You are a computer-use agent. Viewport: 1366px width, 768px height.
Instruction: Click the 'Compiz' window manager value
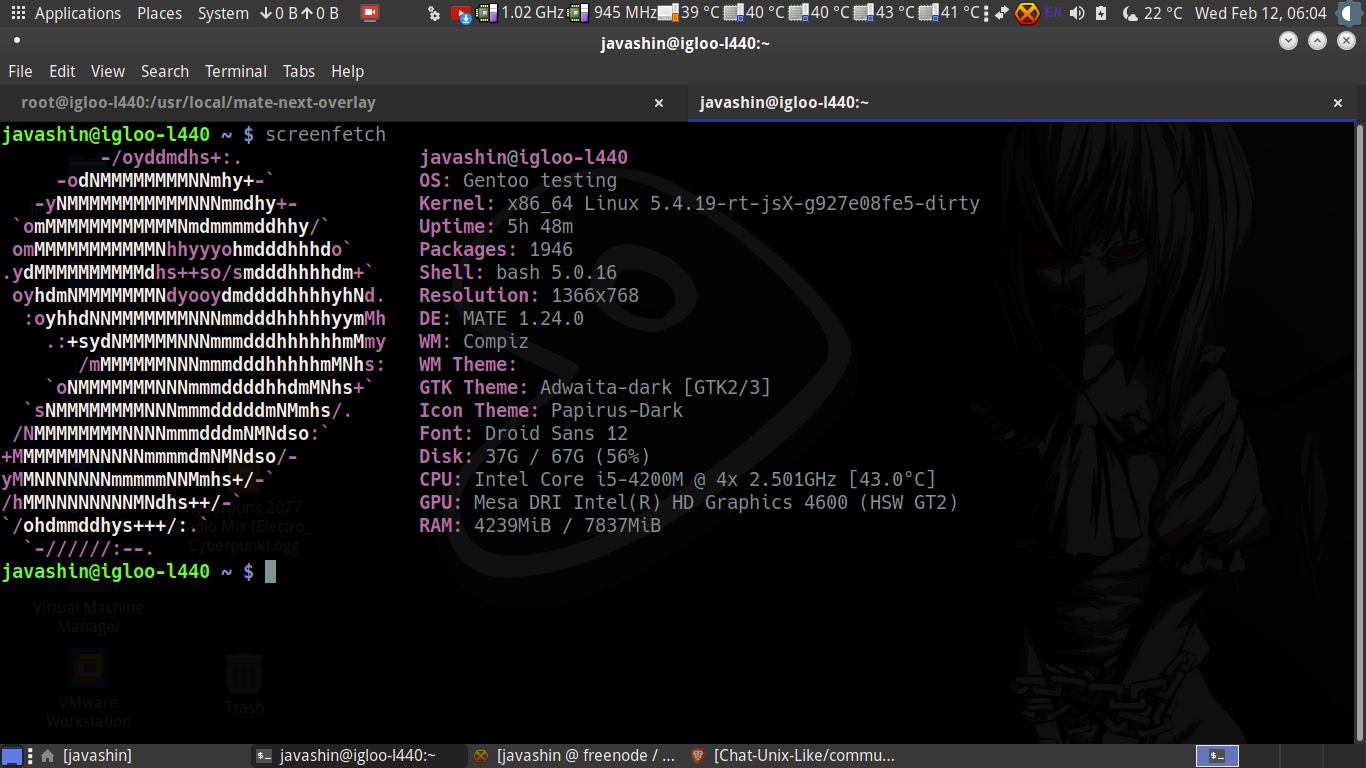tap(496, 341)
